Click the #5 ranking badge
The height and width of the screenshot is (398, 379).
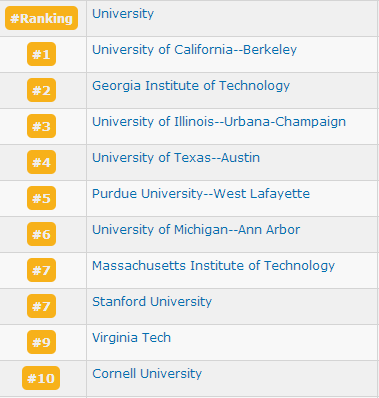(x=41, y=198)
